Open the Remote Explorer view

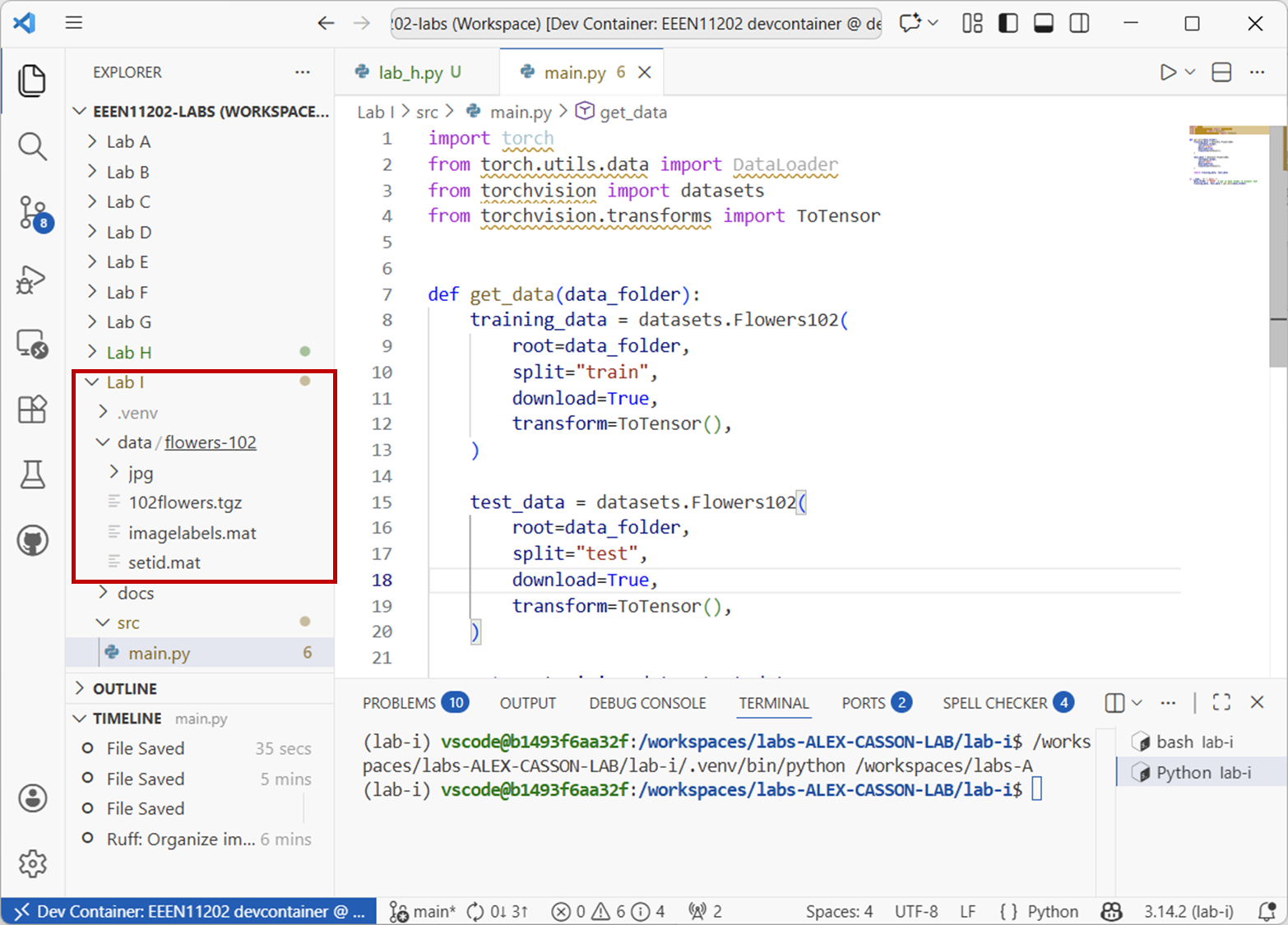pyautogui.click(x=32, y=344)
